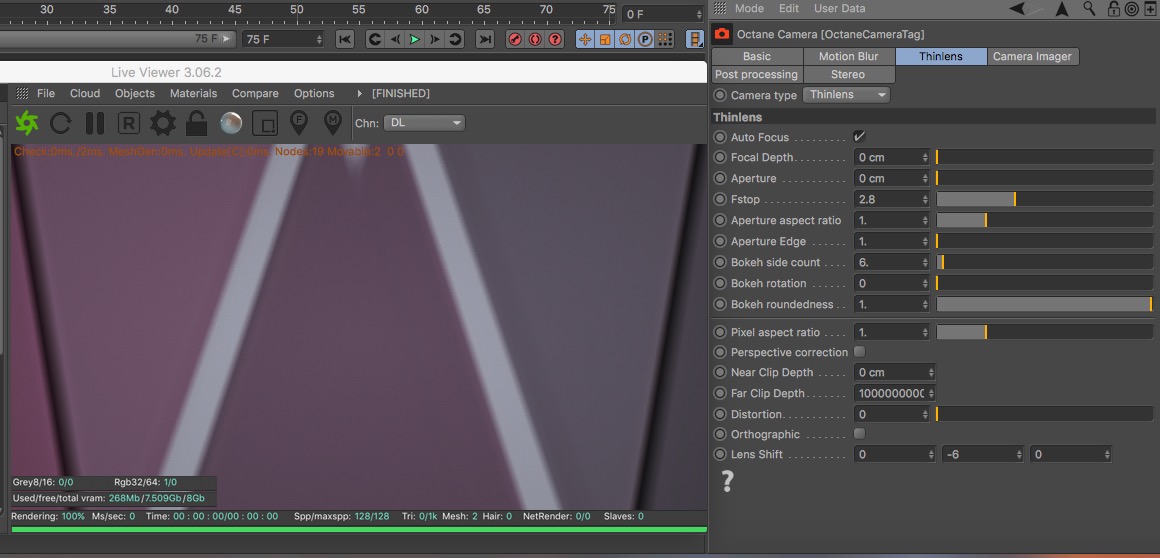Open the Attributes search magnifier
The image size is (1160, 558).
pyautogui.click(x=1089, y=8)
